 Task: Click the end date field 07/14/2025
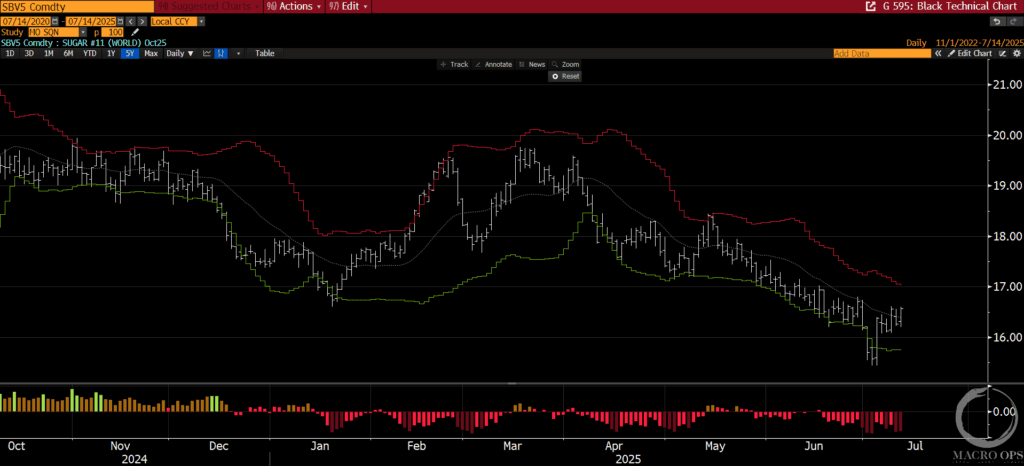(89, 22)
